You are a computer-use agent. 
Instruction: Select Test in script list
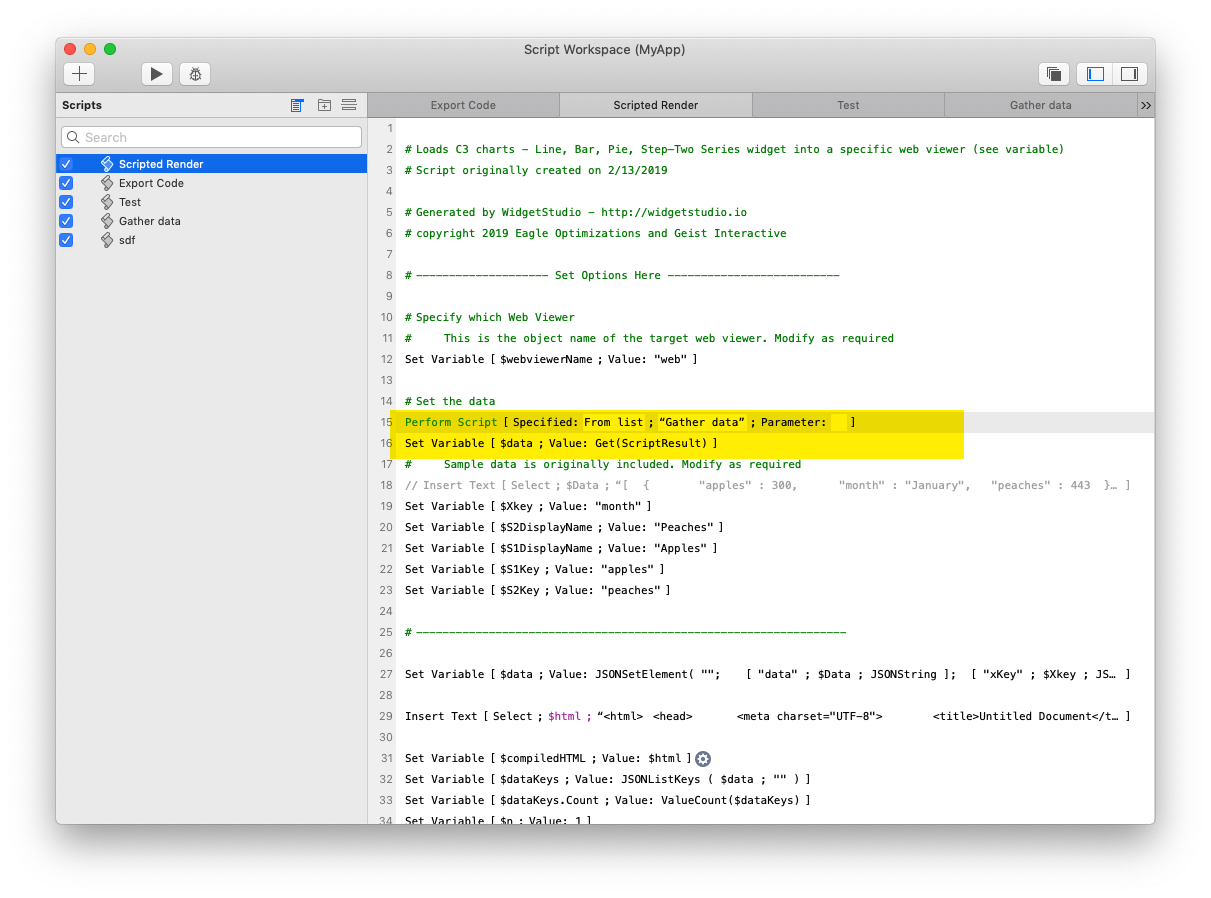point(212,202)
